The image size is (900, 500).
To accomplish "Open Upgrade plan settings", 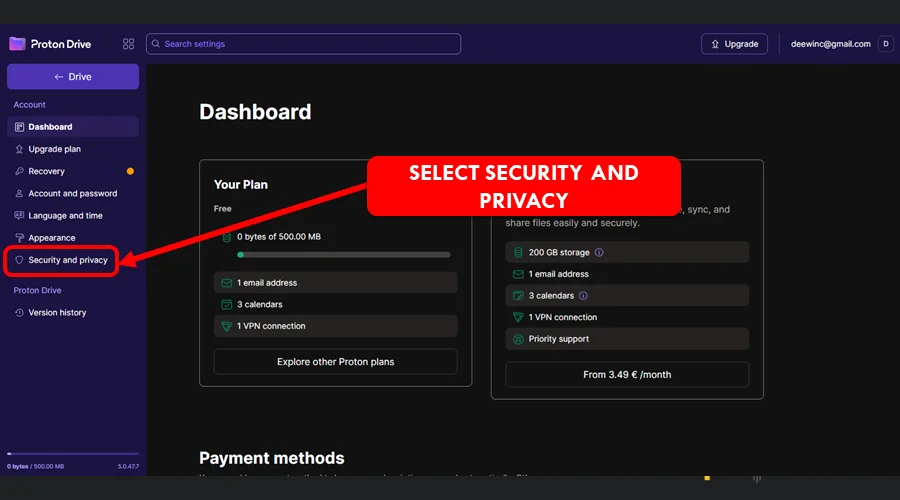I will [73, 149].
